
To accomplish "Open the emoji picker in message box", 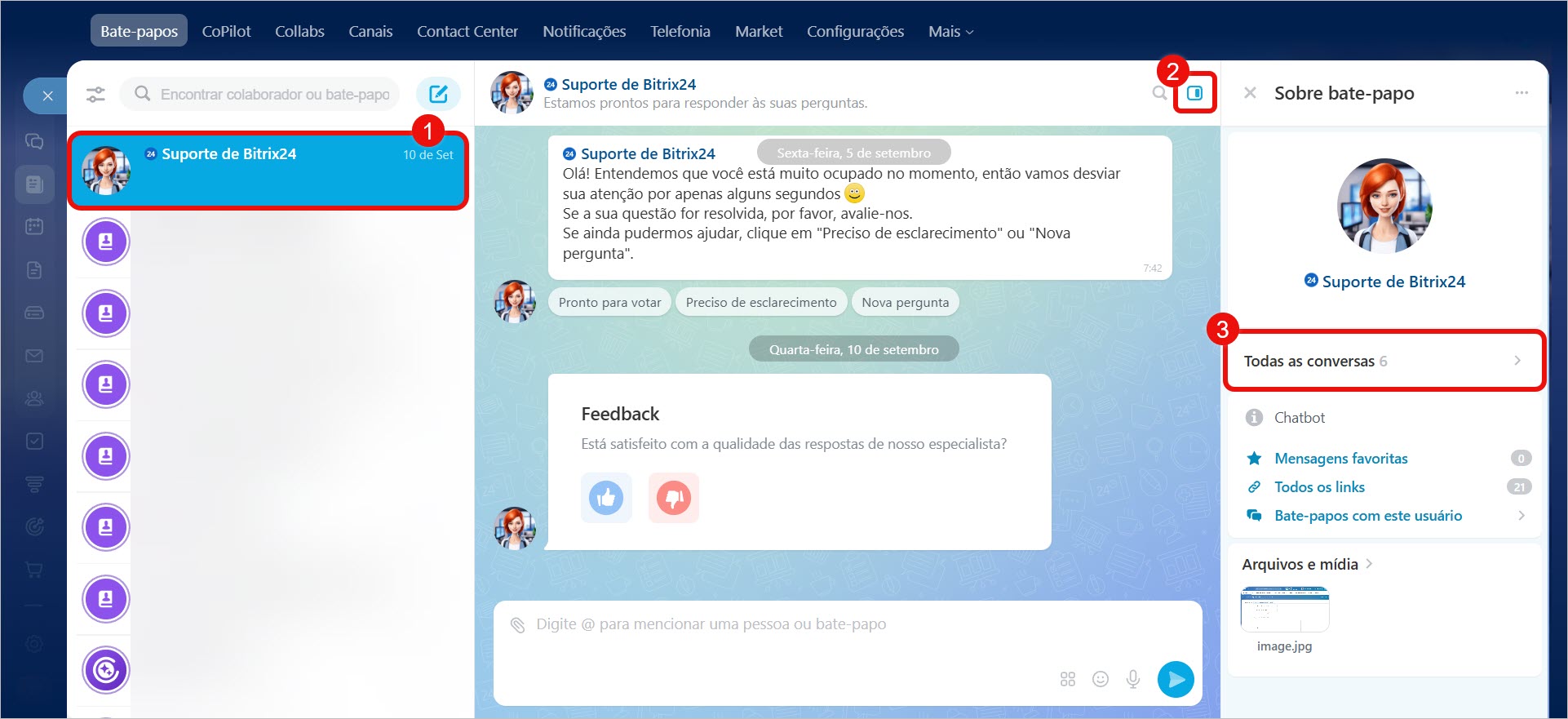I will pyautogui.click(x=1101, y=679).
